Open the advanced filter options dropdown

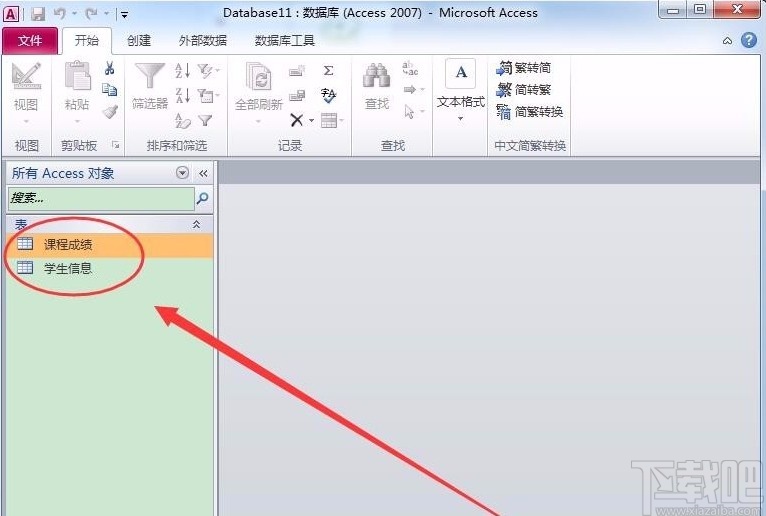(x=209, y=95)
